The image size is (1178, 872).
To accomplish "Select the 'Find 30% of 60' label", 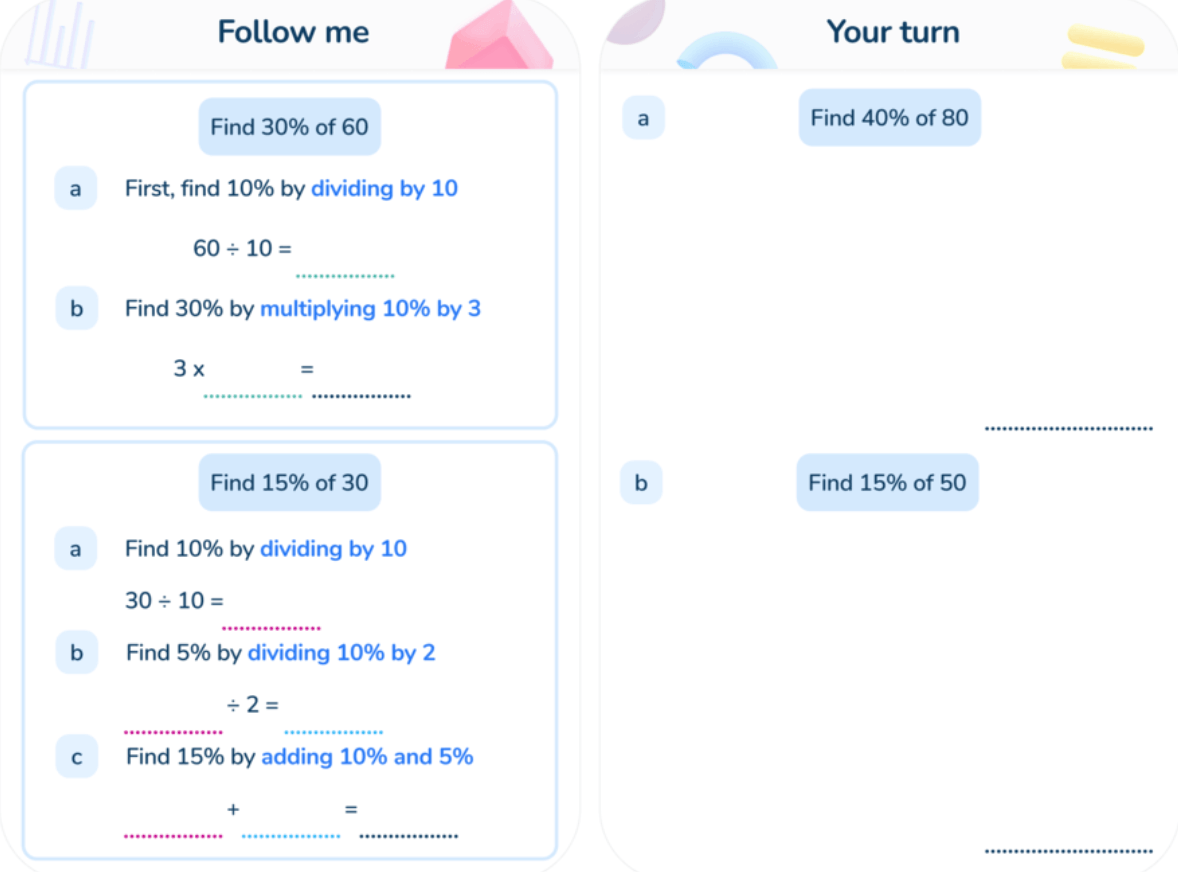I will click(x=289, y=127).
